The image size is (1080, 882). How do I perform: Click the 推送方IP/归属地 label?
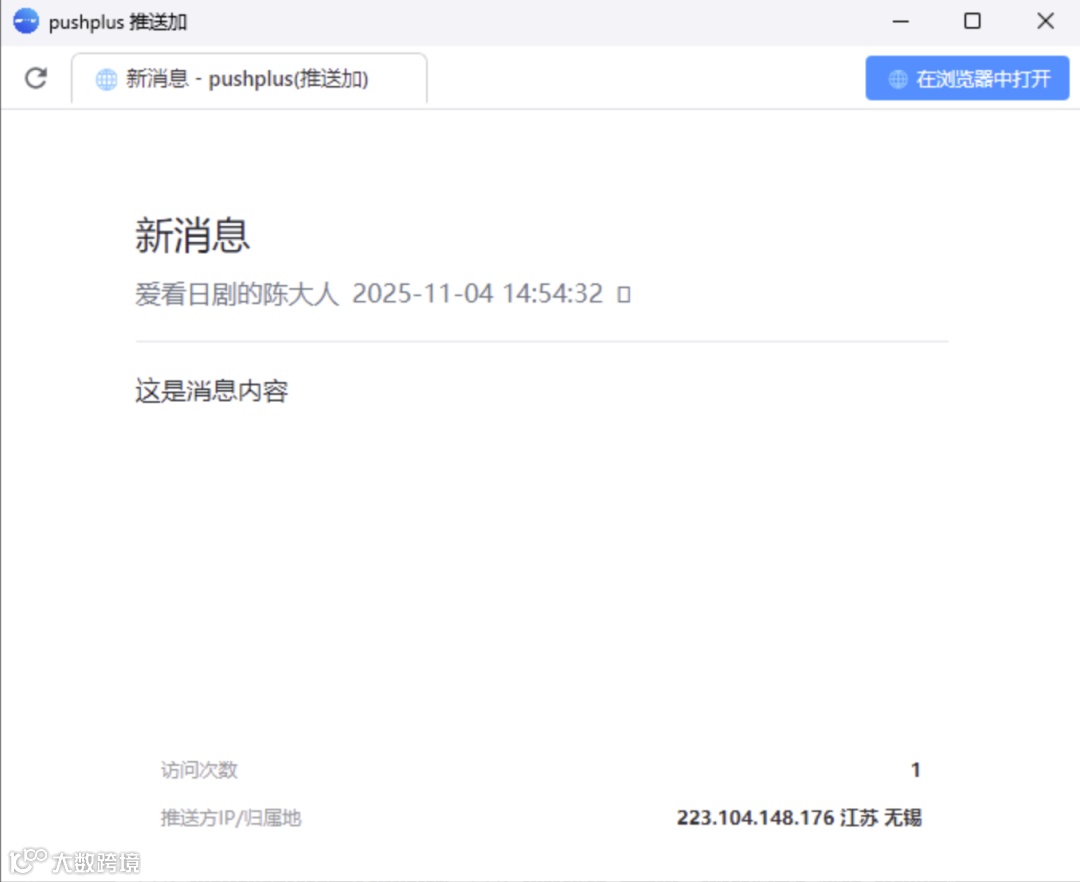point(231,818)
